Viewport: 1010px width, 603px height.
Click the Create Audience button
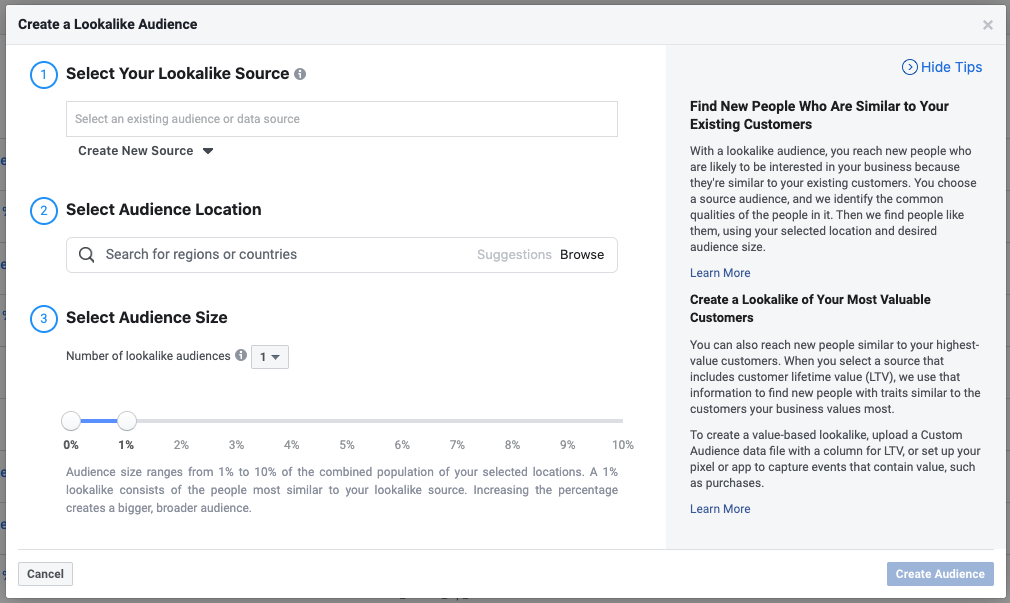(940, 574)
